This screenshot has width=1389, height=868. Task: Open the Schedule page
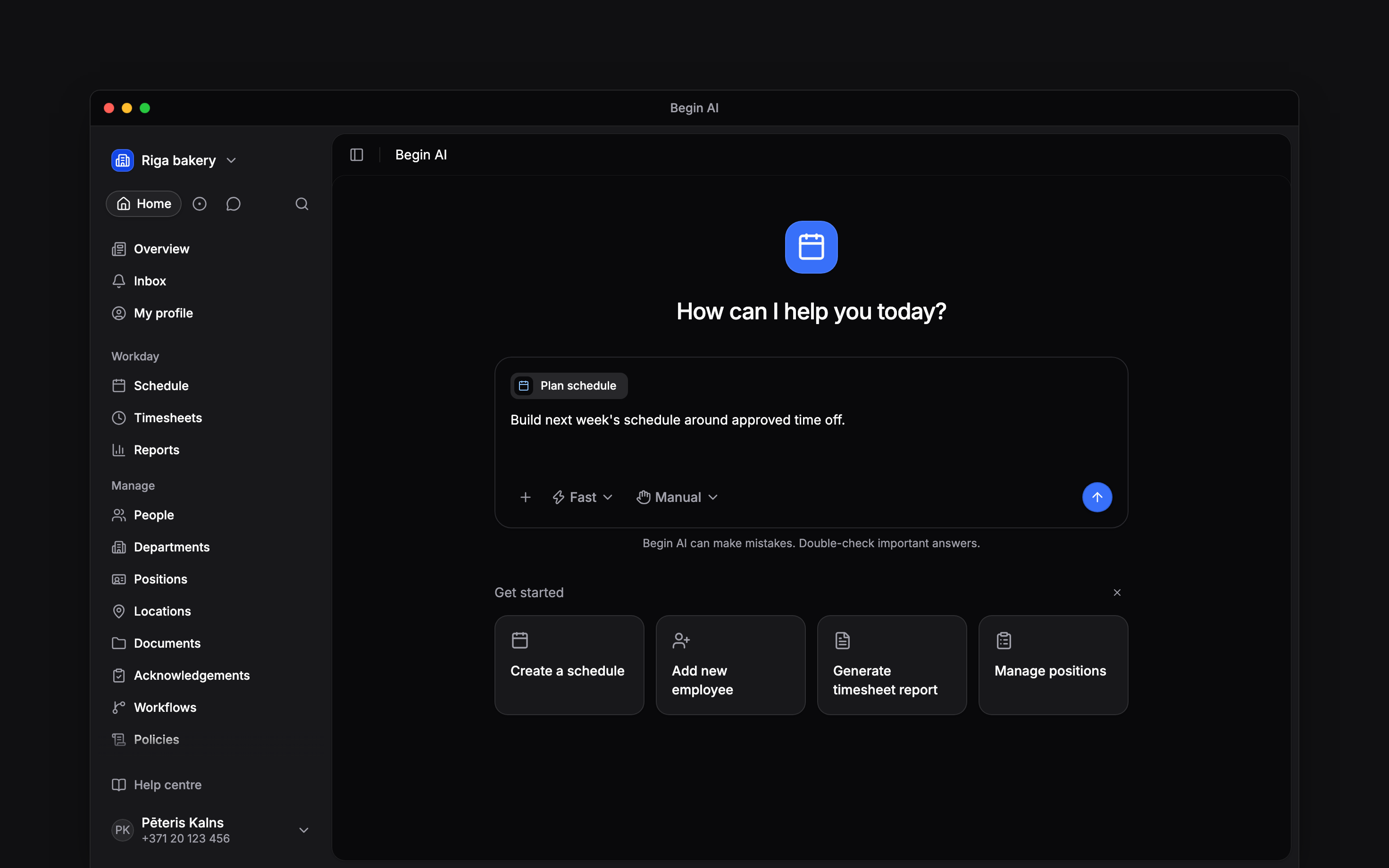[x=150, y=386]
